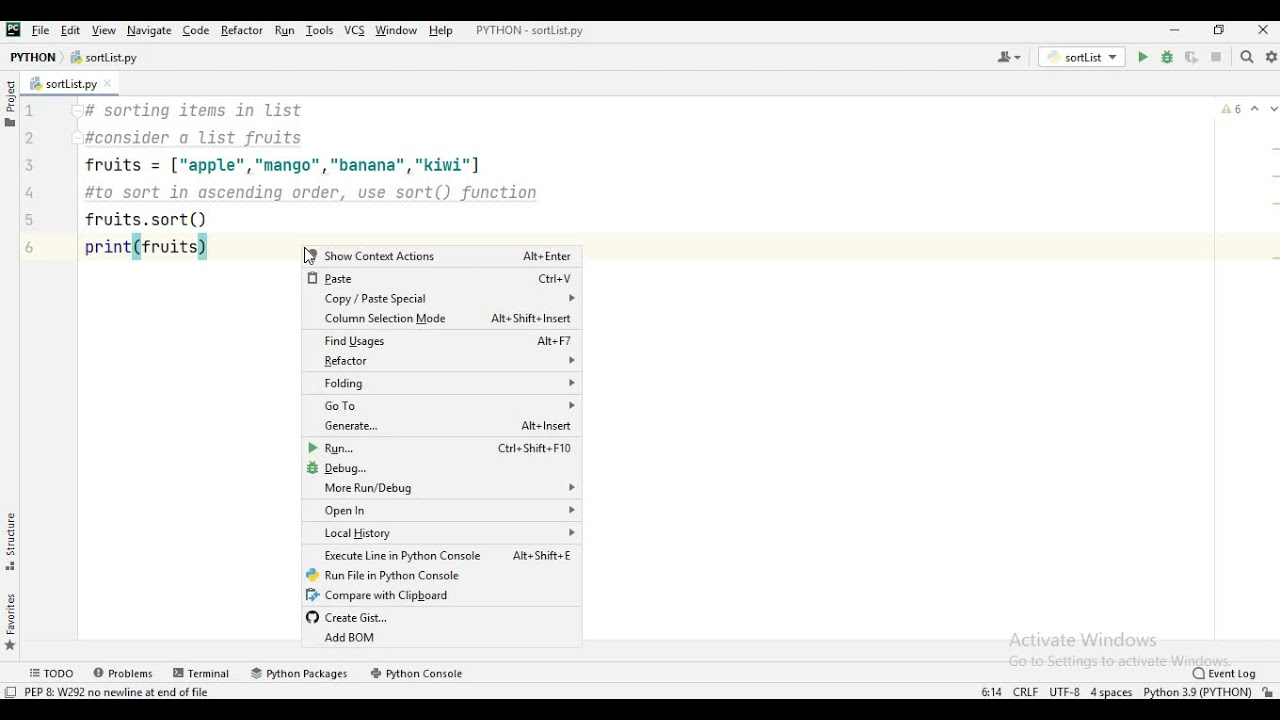Open the Terminal tool window

click(201, 674)
